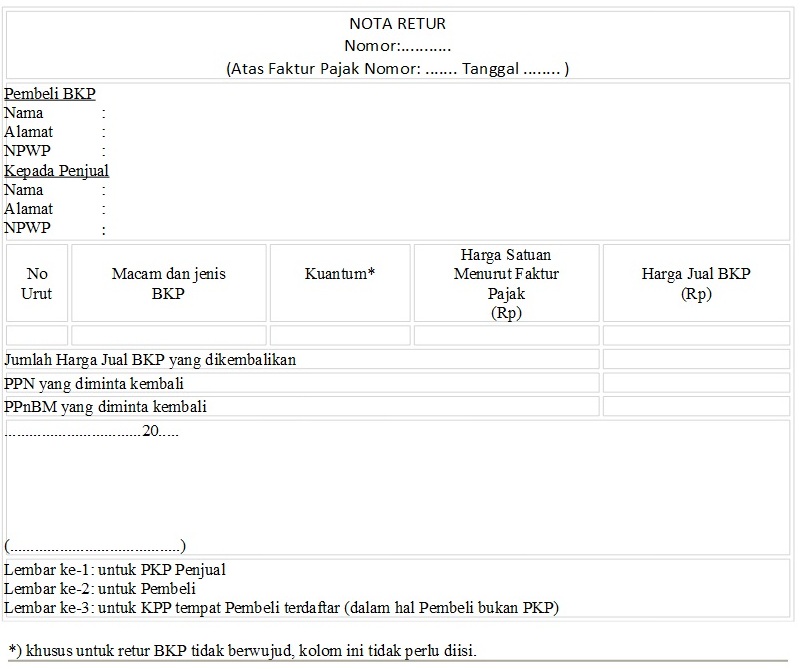Click the empty cell under Kuantum column

(x=340, y=336)
